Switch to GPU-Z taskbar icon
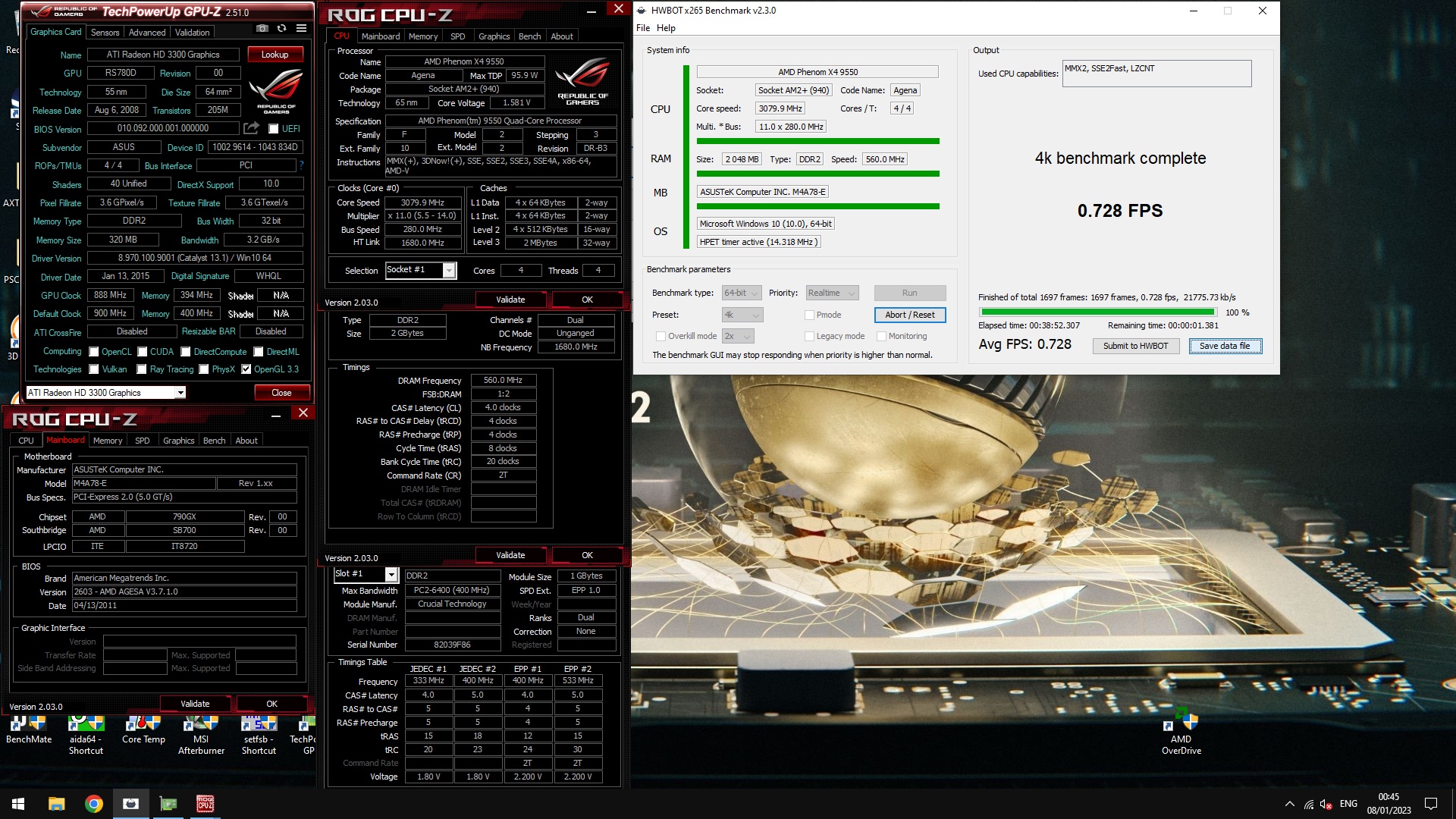This screenshot has width=1456, height=819. click(168, 804)
